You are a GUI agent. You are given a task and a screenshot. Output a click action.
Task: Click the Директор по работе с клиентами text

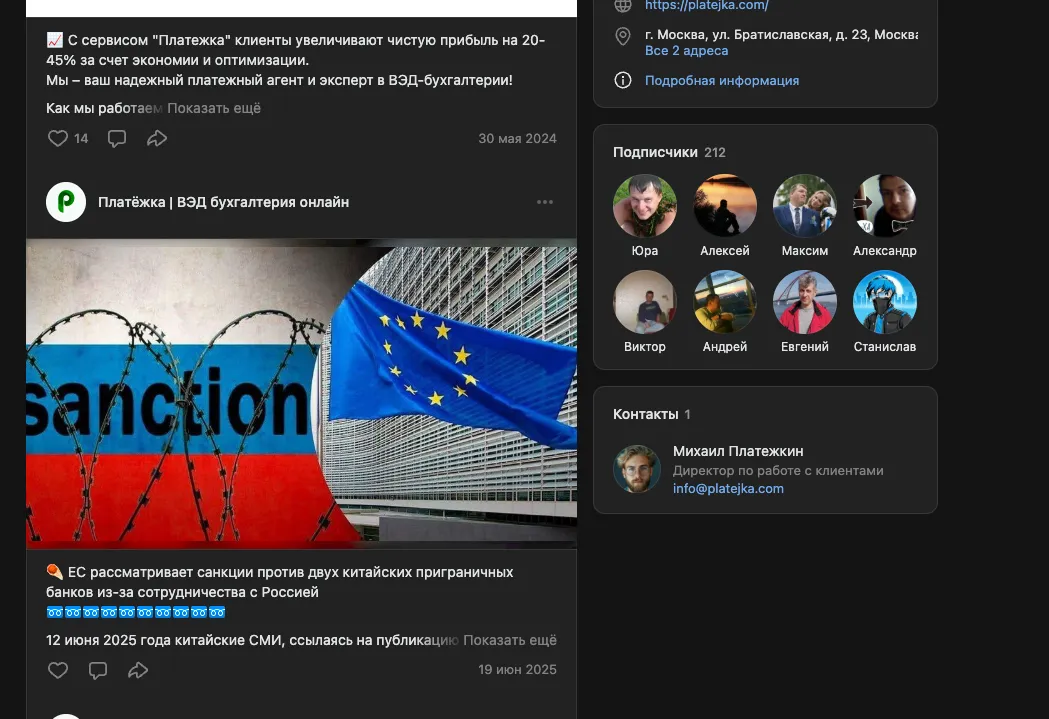[x=778, y=470]
